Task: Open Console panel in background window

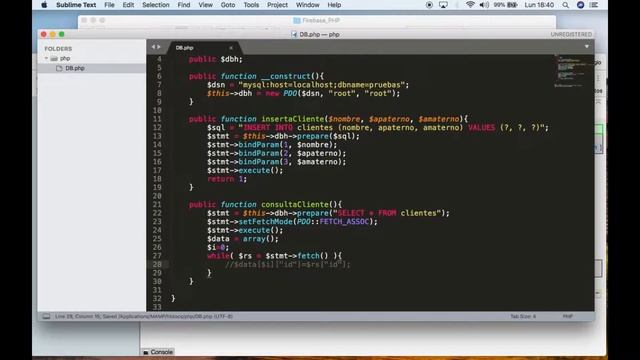Action: pos(158,352)
